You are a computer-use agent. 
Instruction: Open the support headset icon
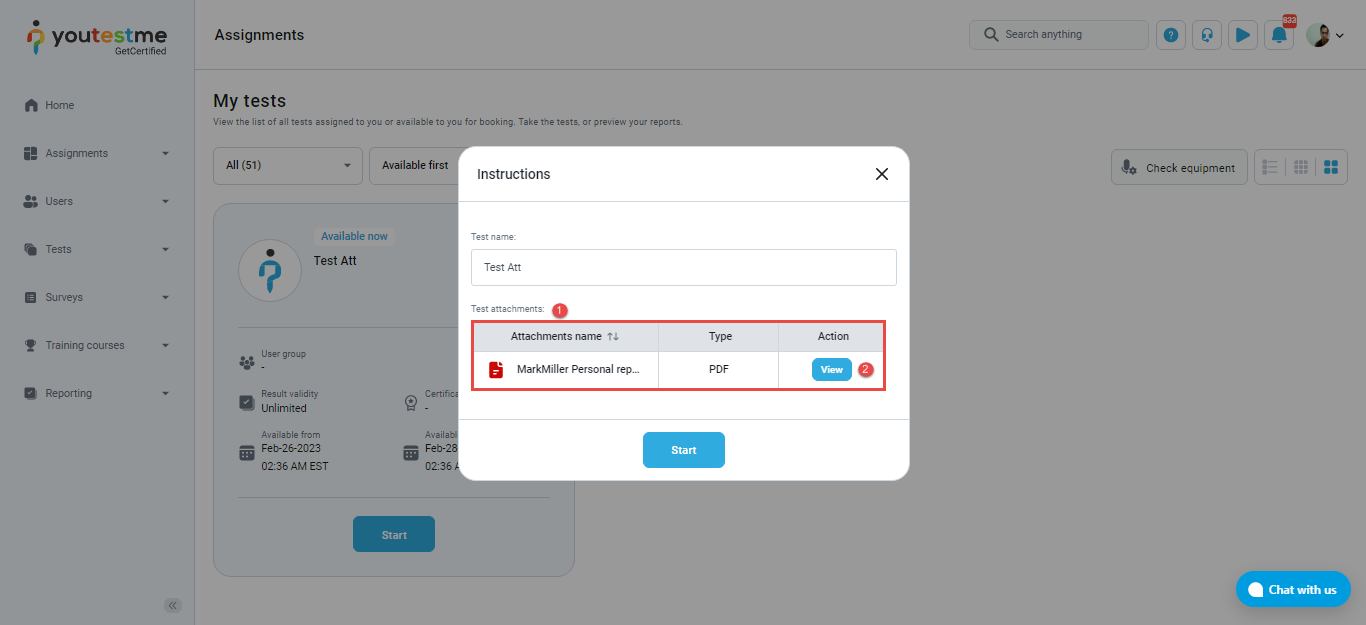click(1207, 35)
